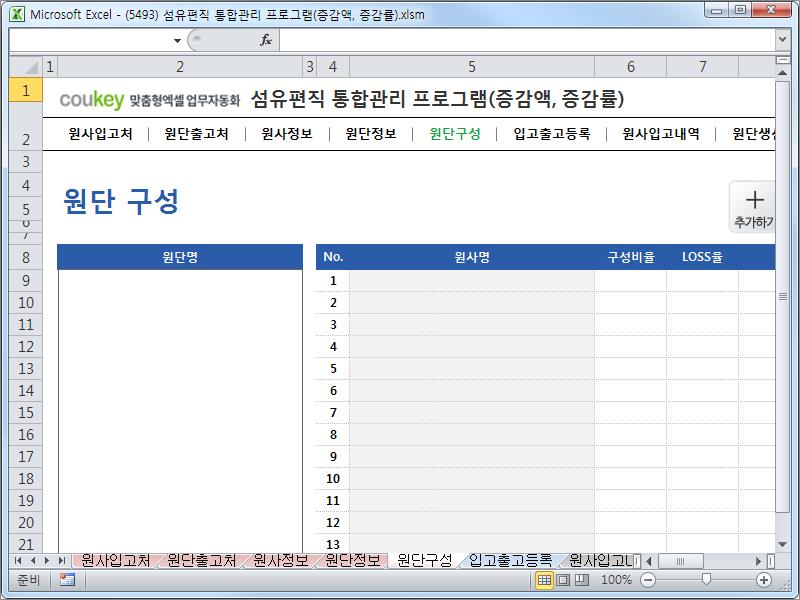Go to next sheet tab arrow
Viewport: 800px width, 600px height.
(x=47, y=561)
